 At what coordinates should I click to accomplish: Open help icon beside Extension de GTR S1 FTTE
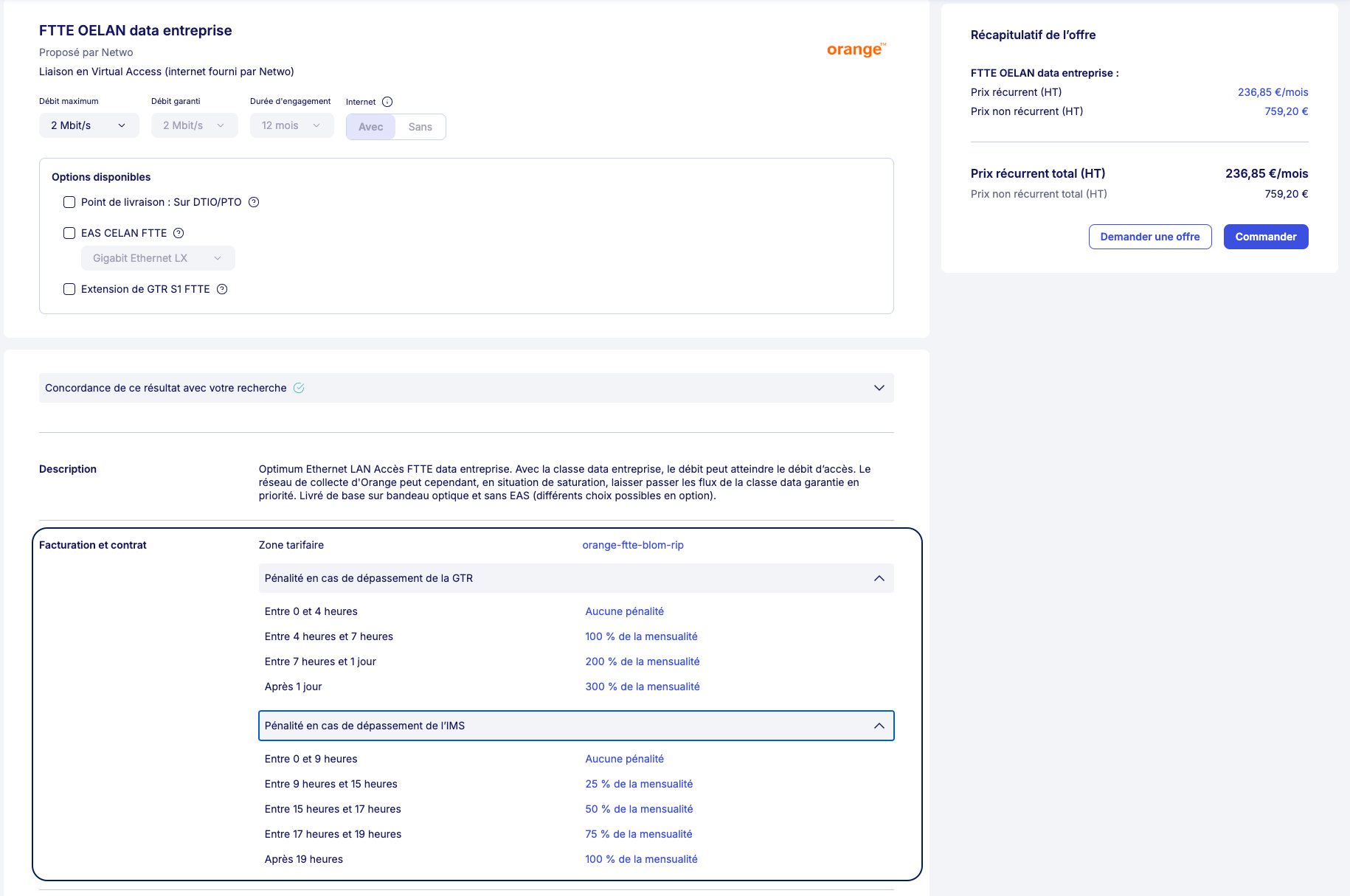[x=222, y=289]
